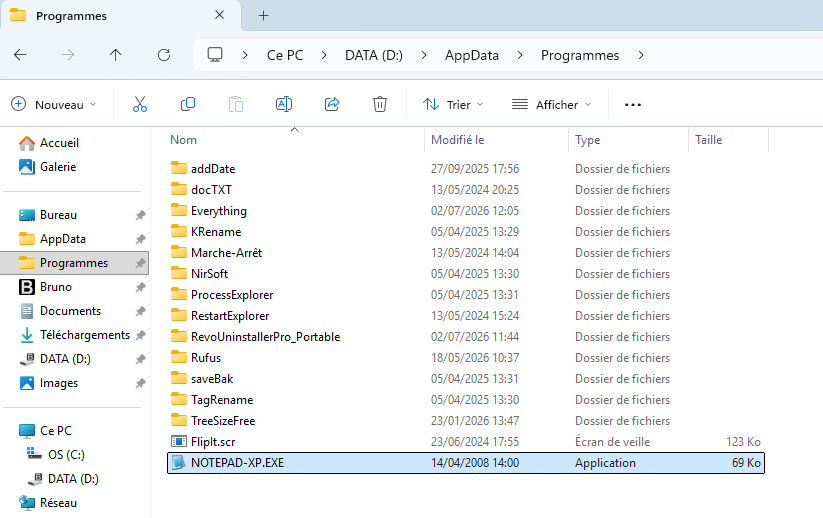Click the NOTEPAD-XP.EXE application icon

tap(178, 462)
